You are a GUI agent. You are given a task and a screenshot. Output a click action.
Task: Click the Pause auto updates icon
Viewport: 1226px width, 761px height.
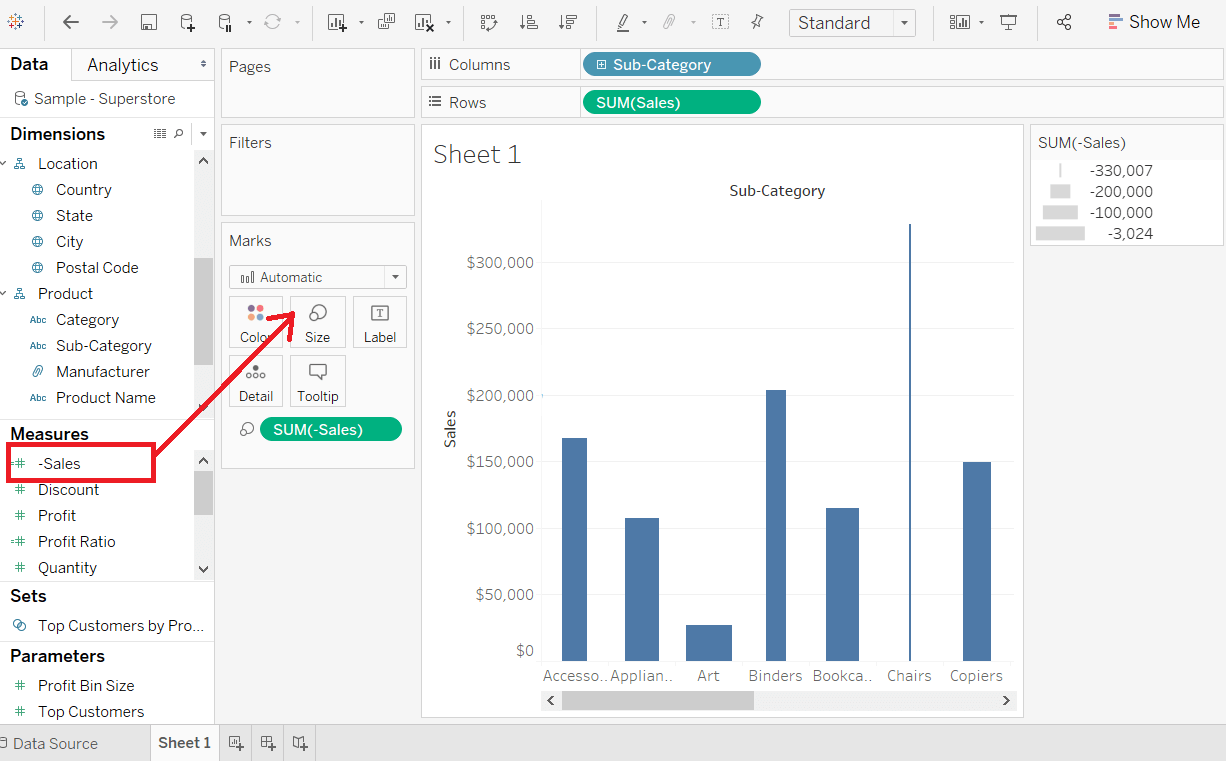226,22
